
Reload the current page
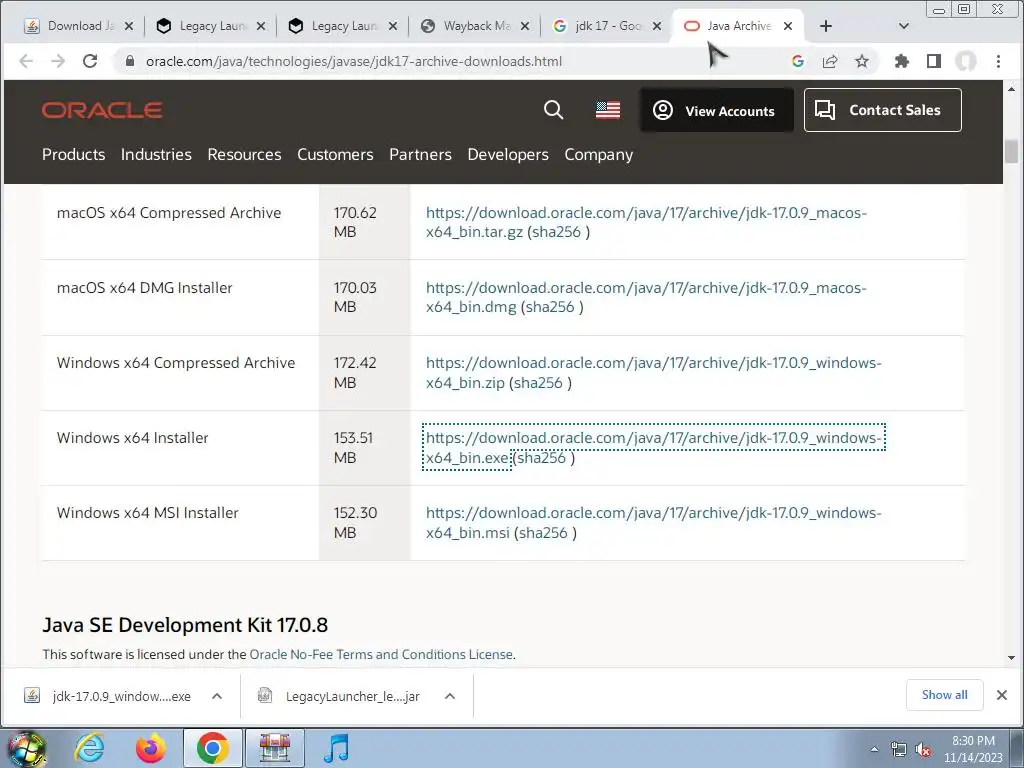pos(90,61)
